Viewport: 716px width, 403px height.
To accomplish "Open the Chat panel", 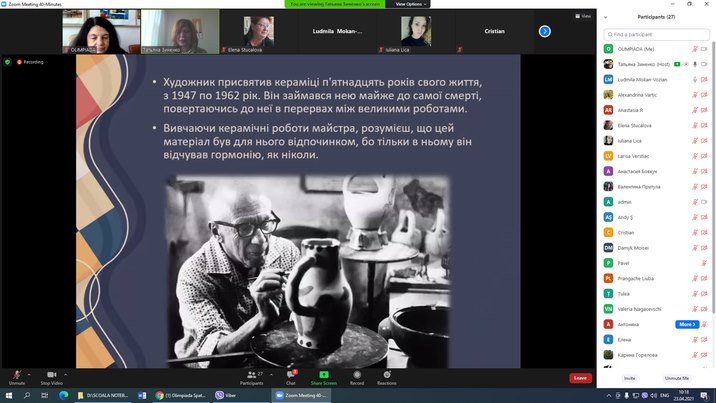I will (290, 376).
